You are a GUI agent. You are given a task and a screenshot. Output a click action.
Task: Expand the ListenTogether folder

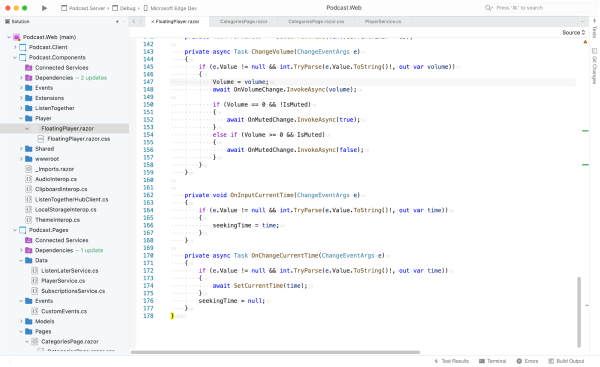click(21, 108)
